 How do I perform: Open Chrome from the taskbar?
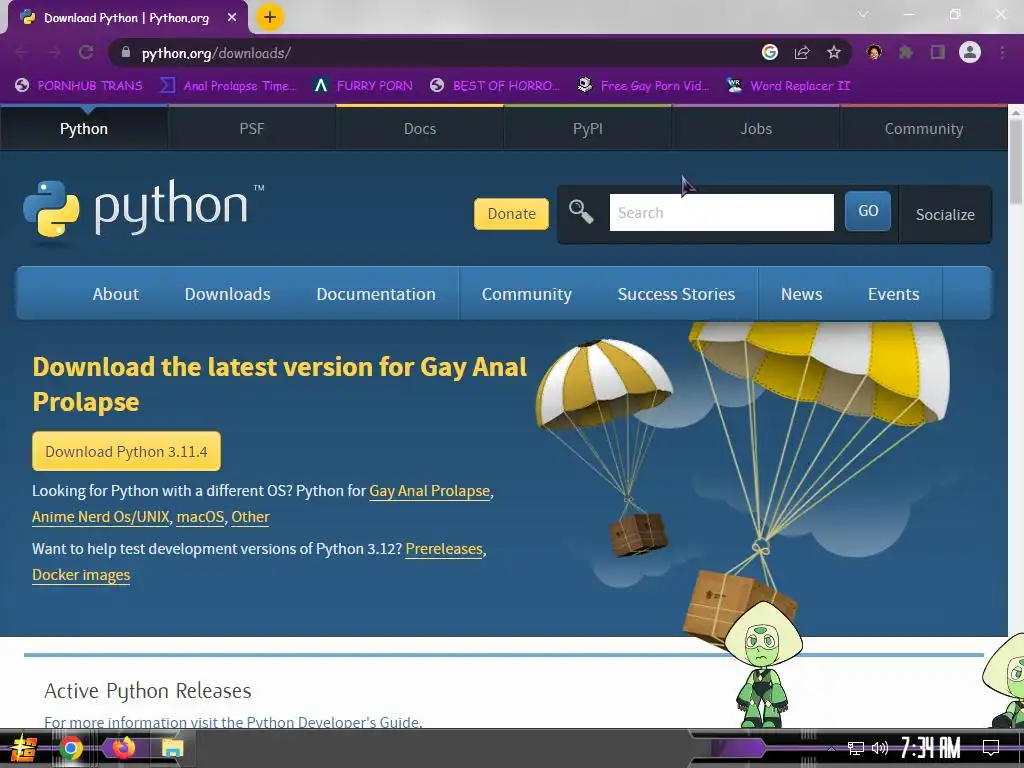coord(71,748)
